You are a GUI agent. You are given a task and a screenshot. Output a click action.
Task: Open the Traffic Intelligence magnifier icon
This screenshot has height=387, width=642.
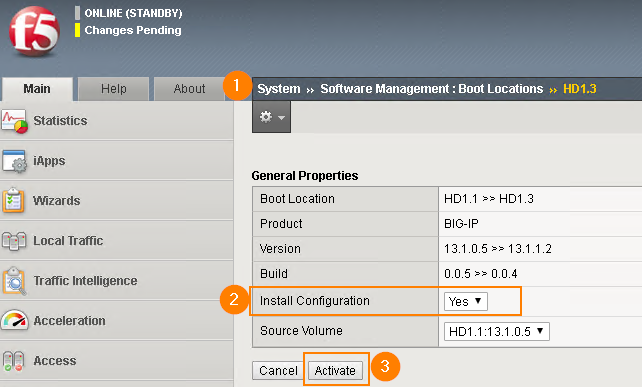14,281
